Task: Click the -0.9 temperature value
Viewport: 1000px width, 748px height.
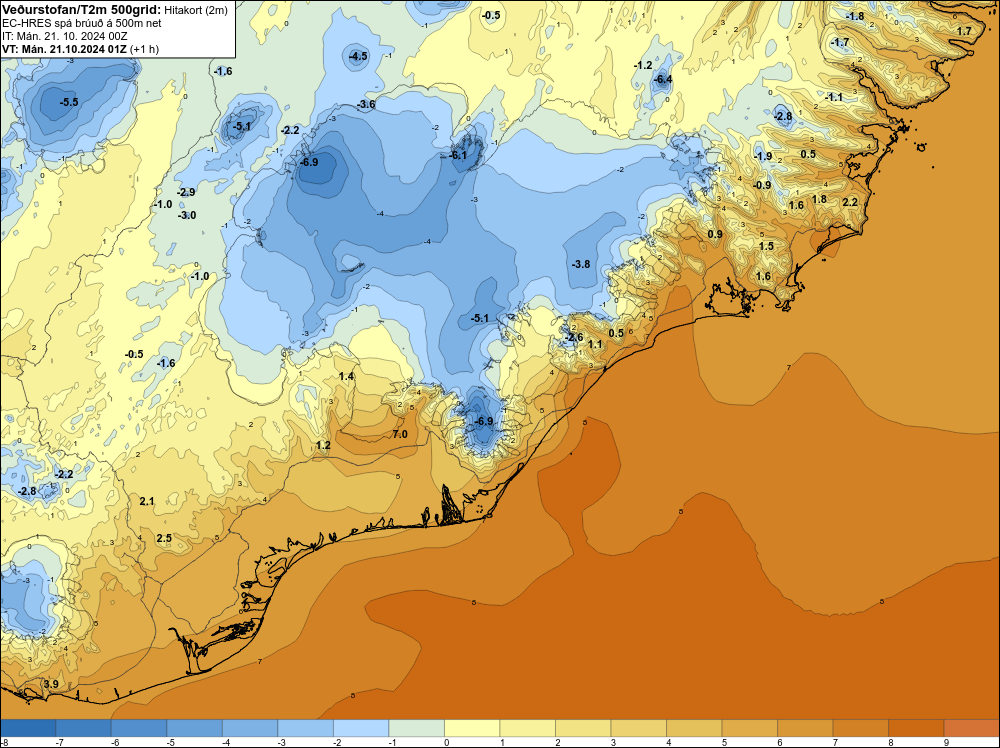Action: point(762,185)
